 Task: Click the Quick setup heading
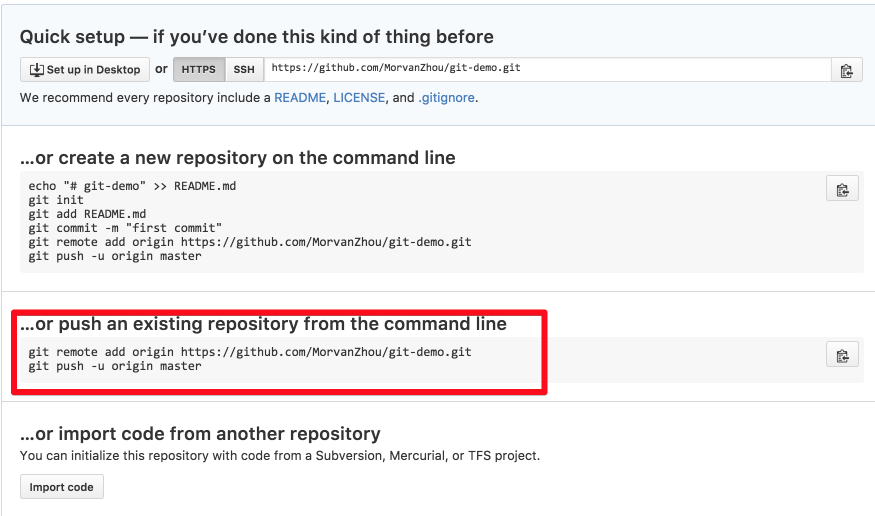[257, 37]
